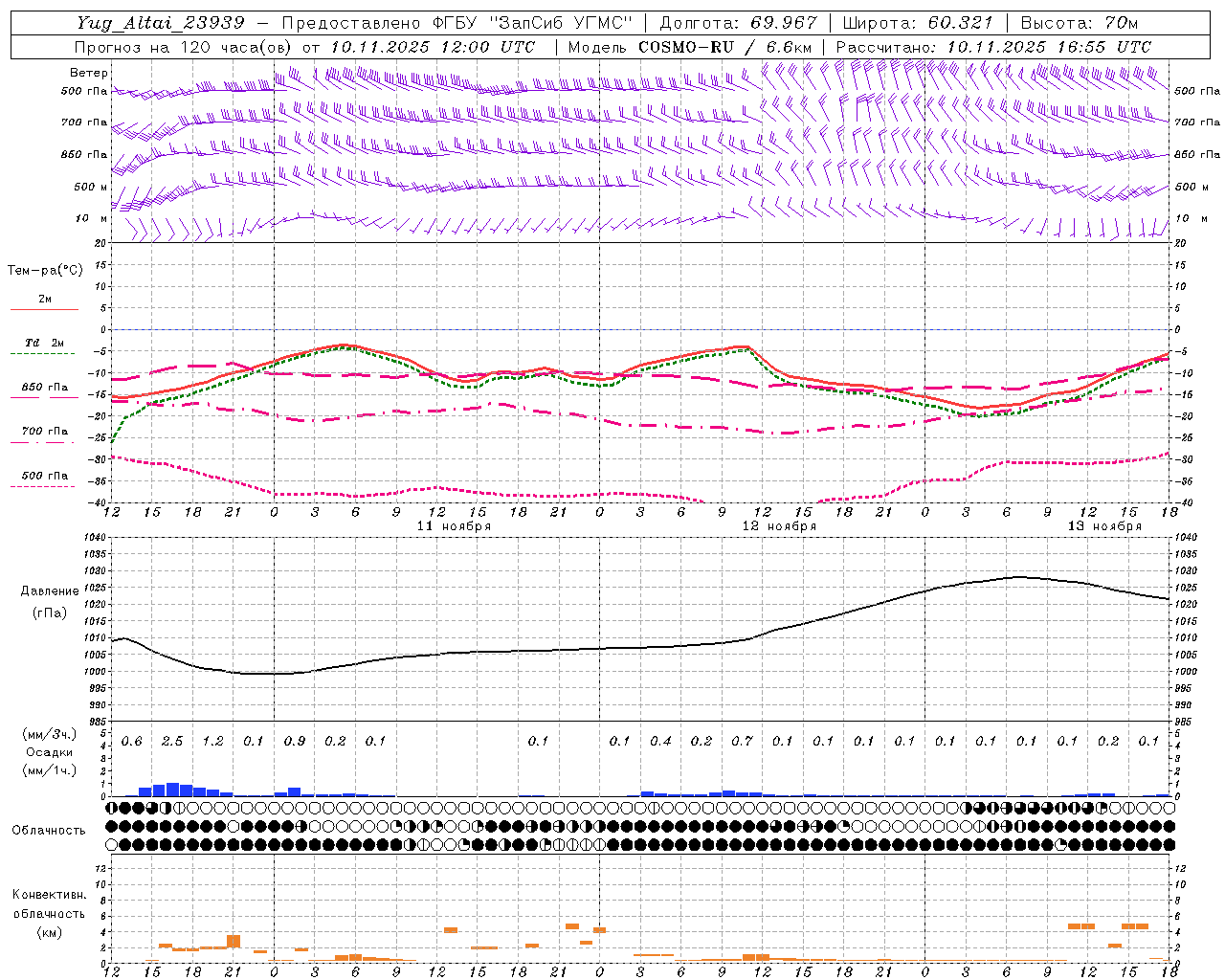Click the 0.9 precipitation amount value
Screen dimensions: 1225x980
pyautogui.click(x=295, y=741)
